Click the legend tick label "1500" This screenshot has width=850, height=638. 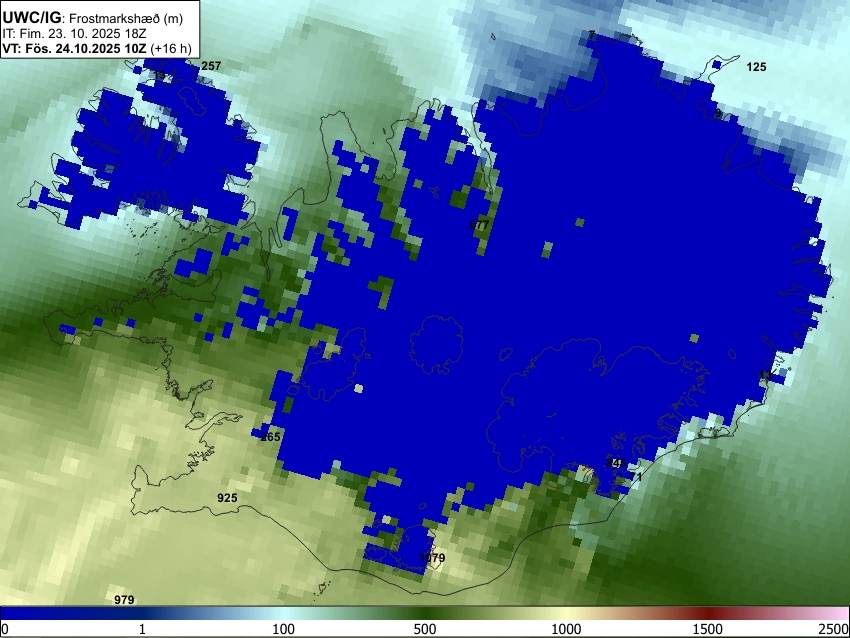point(708,629)
